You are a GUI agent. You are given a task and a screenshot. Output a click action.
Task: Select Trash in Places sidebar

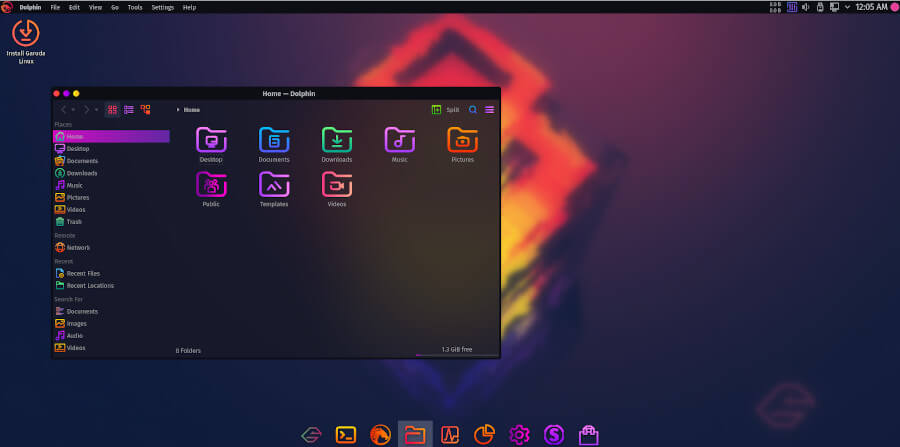(x=75, y=221)
